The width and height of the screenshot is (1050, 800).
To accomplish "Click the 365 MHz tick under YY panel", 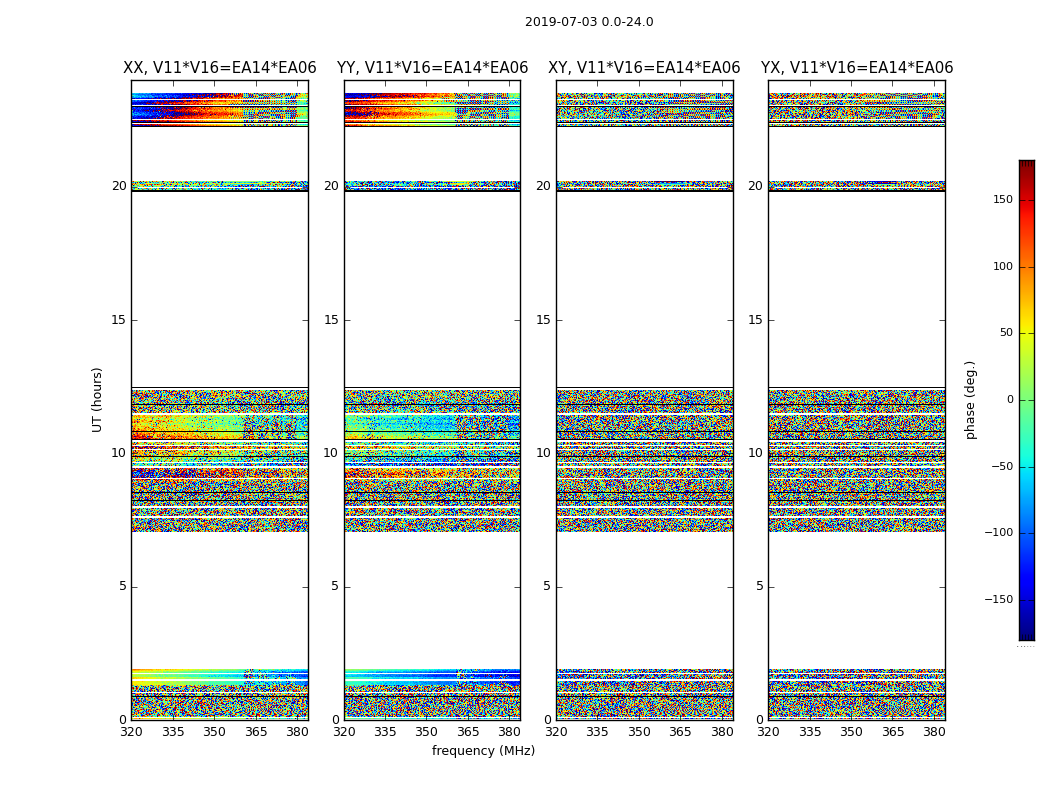I will pyautogui.click(x=468, y=732).
